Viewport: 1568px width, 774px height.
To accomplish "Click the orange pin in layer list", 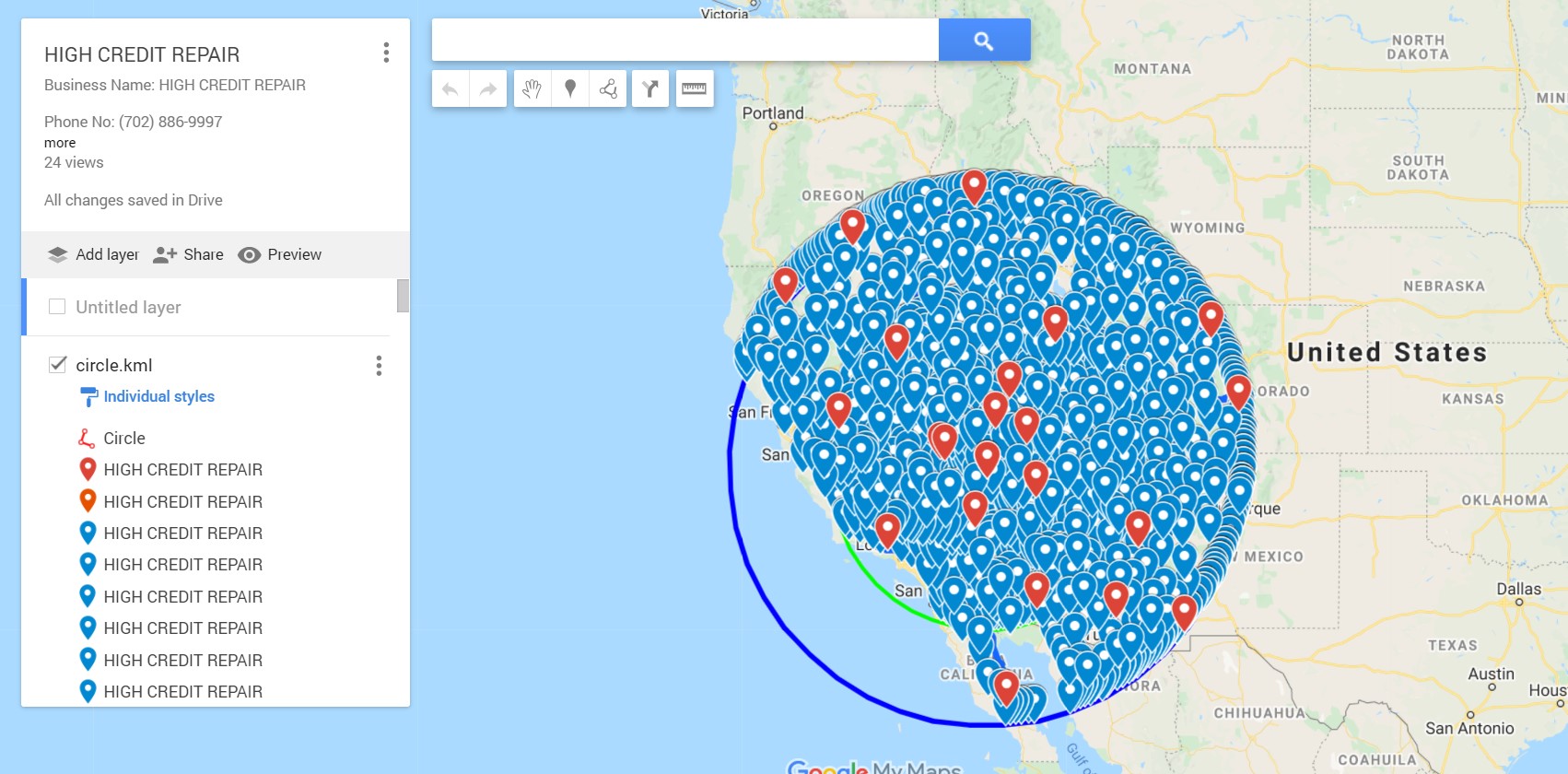I will (88, 501).
